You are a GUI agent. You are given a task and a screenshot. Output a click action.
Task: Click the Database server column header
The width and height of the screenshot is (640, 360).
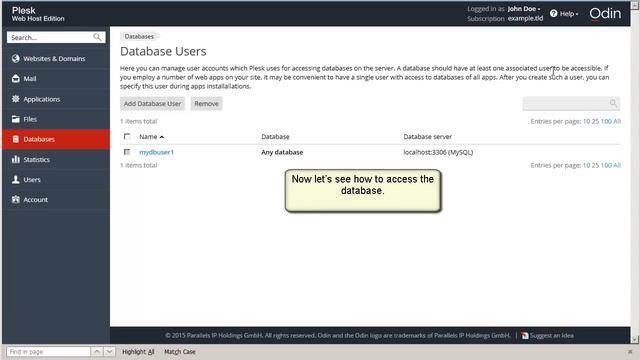427,136
